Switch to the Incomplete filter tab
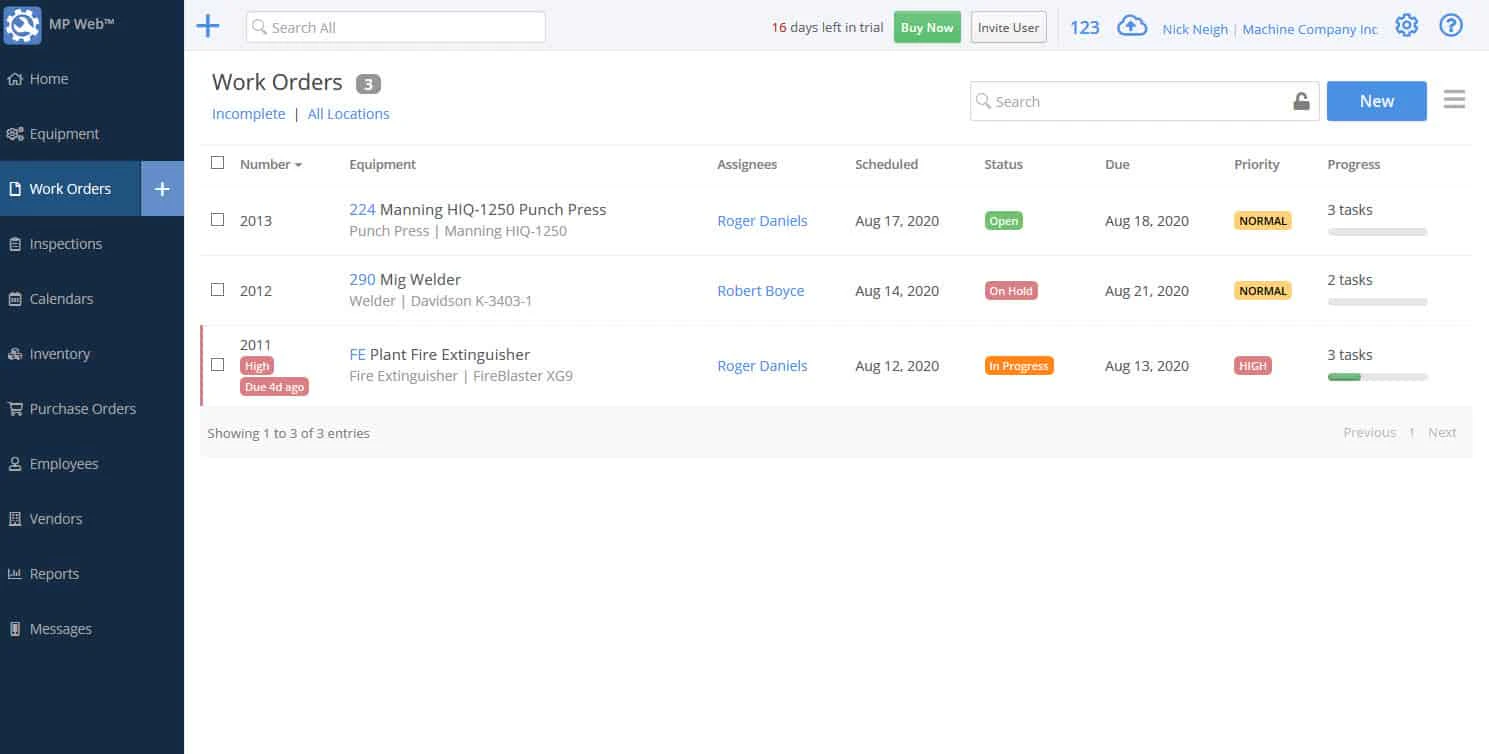The height and width of the screenshot is (754, 1489). (248, 113)
